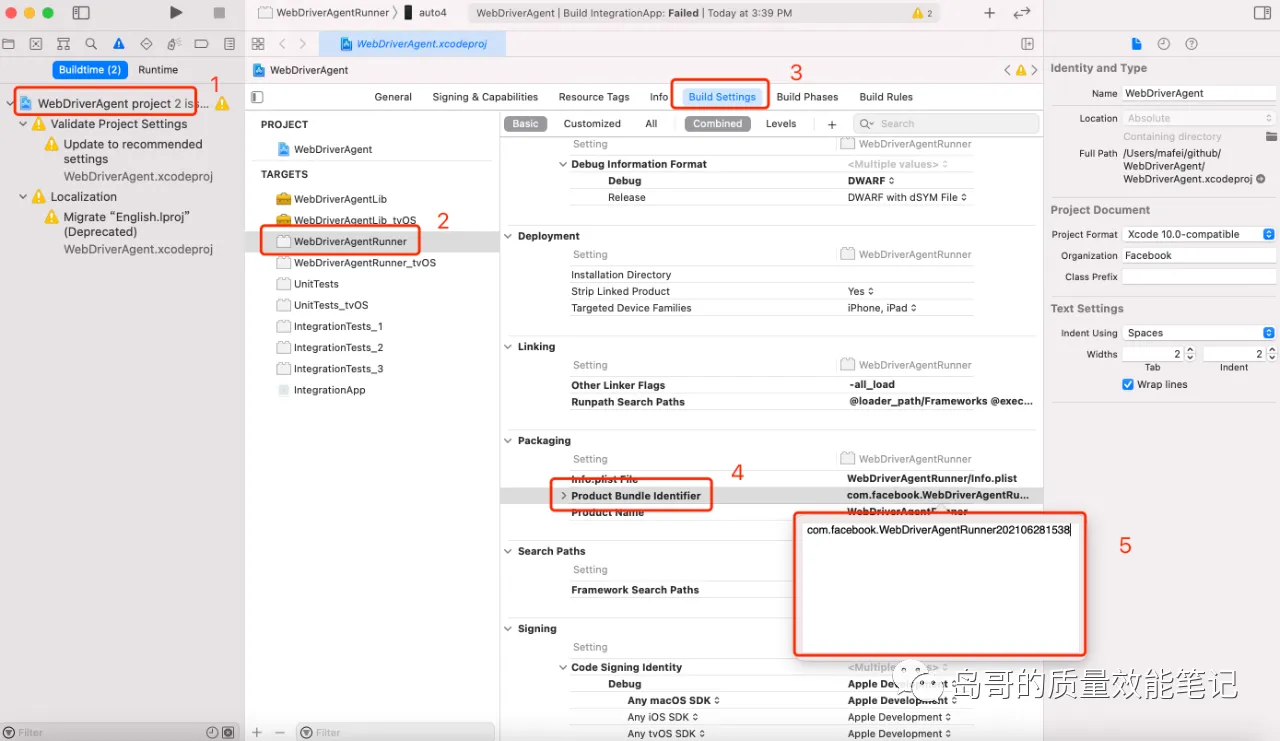1280x741 pixels.
Task: Open the source control navigator icon
Action: [36, 44]
